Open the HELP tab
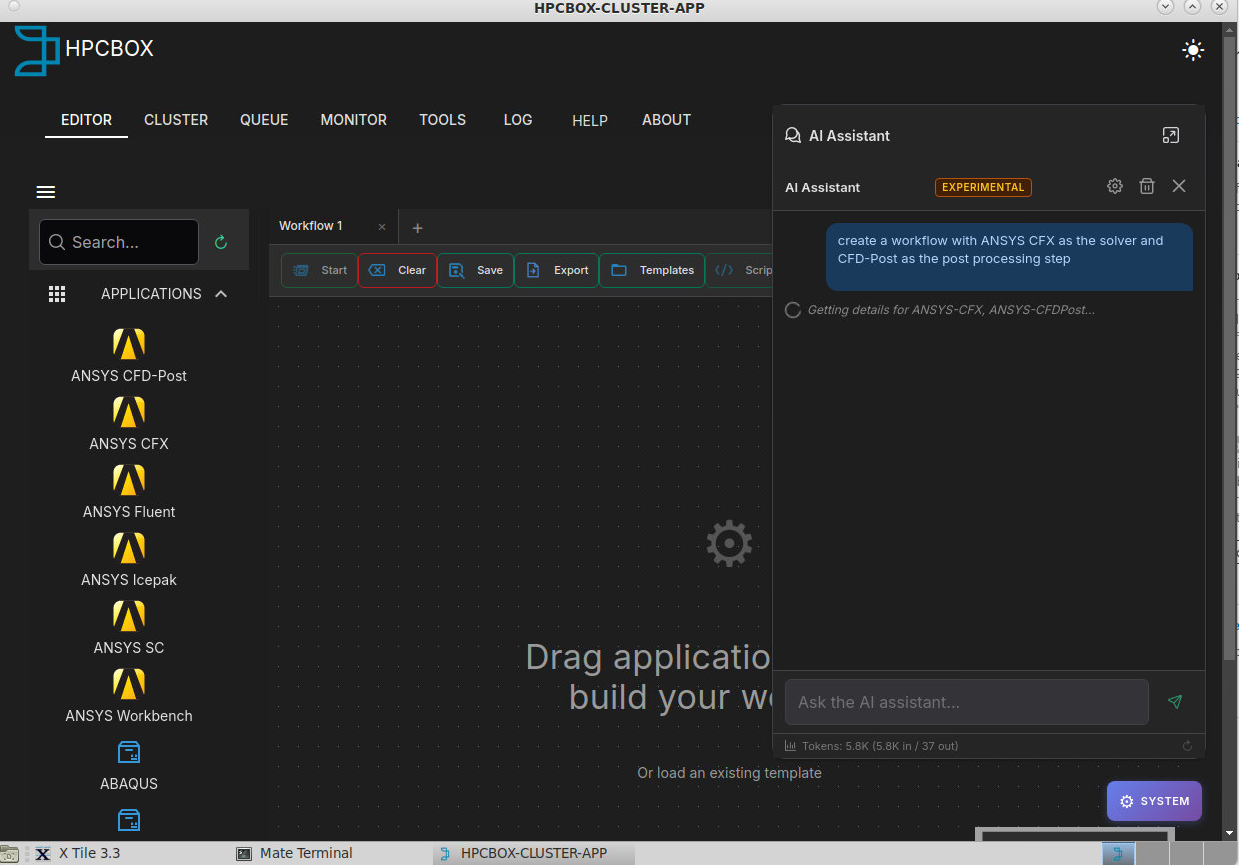This screenshot has width=1239, height=865. (590, 120)
